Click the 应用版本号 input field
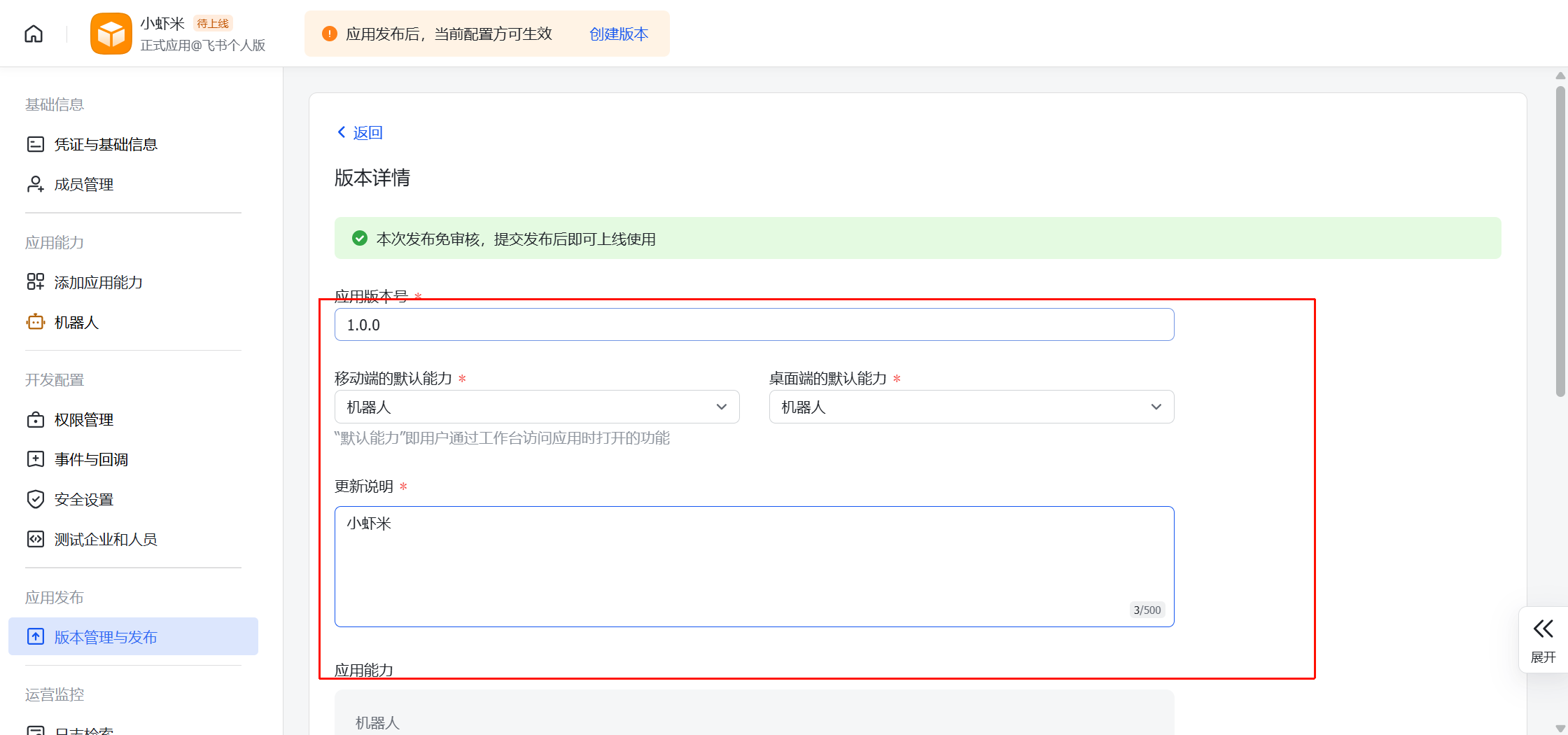The image size is (1568, 735). point(754,325)
